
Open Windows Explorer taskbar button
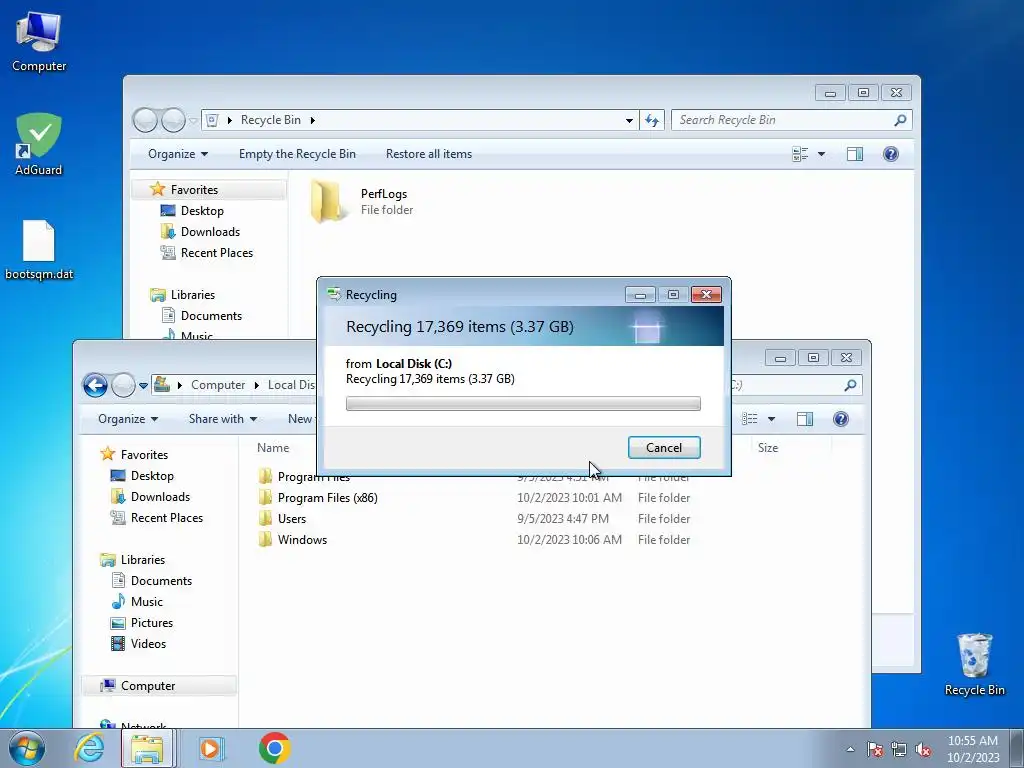[x=148, y=748]
